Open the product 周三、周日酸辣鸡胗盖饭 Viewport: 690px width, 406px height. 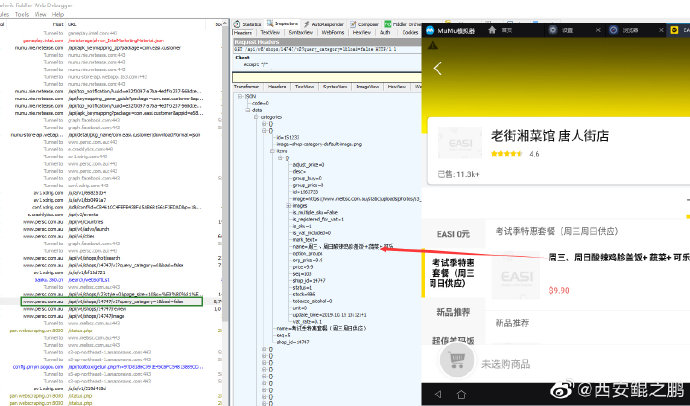click(x=619, y=258)
